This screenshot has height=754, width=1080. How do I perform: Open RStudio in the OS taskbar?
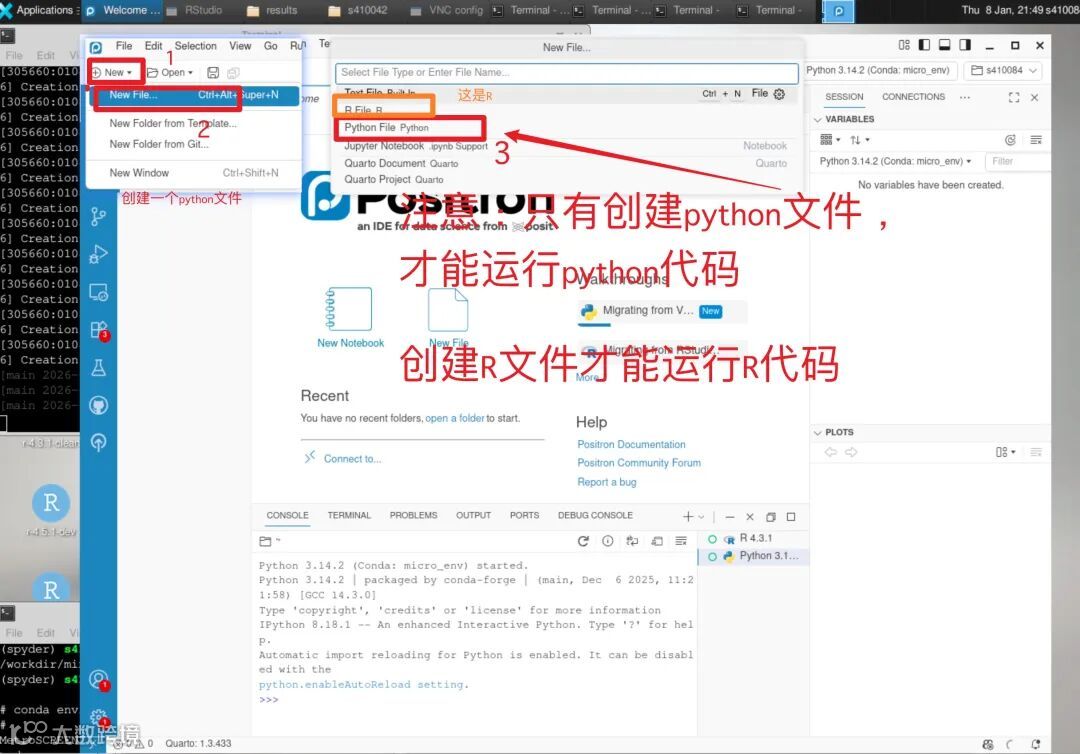[x=196, y=10]
